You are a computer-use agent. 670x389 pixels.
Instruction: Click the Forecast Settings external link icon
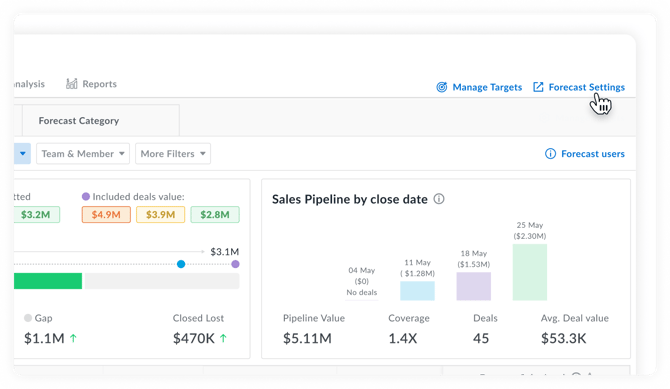(538, 87)
